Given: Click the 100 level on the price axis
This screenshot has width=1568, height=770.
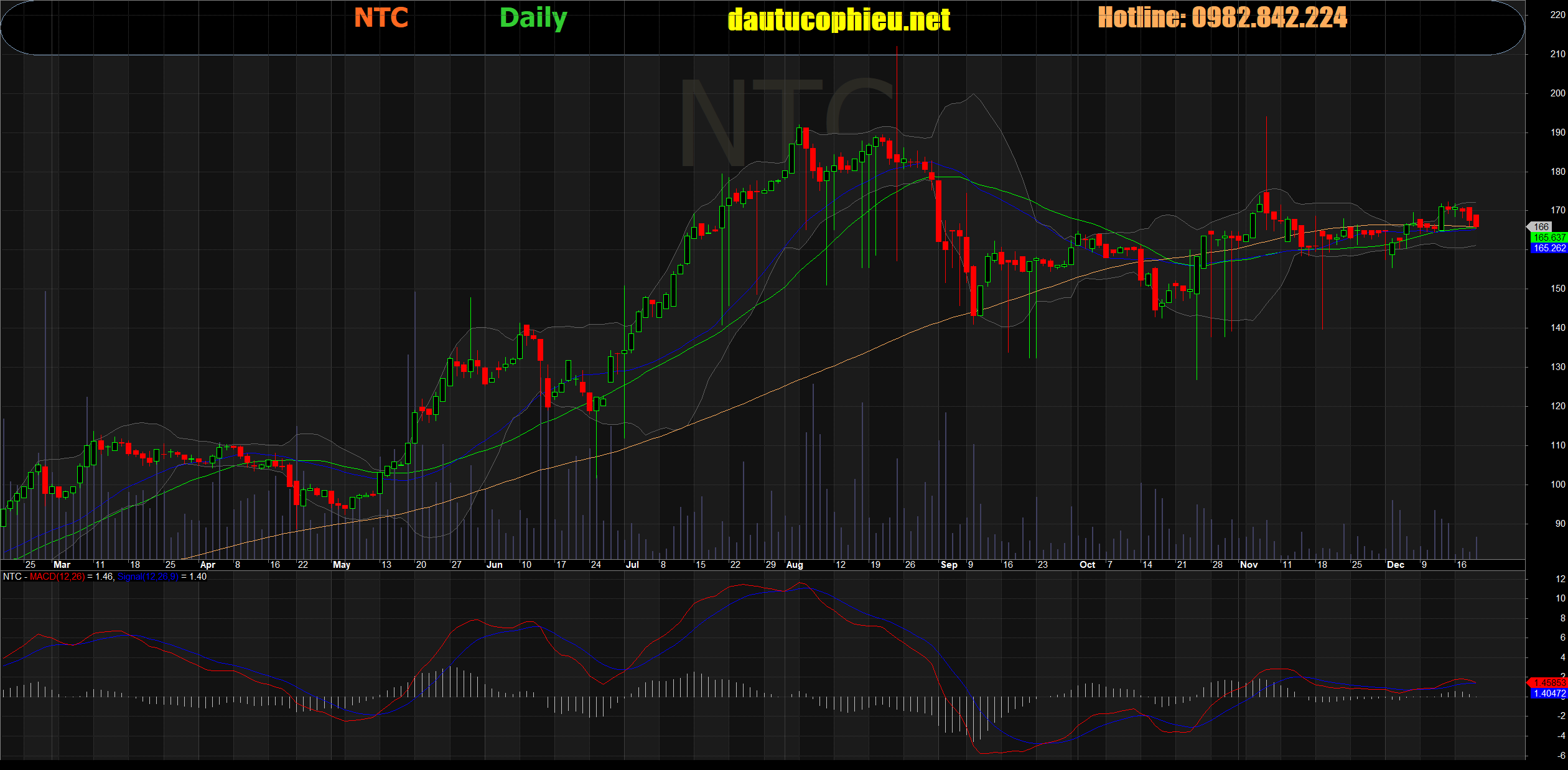Looking at the screenshot, I should 1557,485.
